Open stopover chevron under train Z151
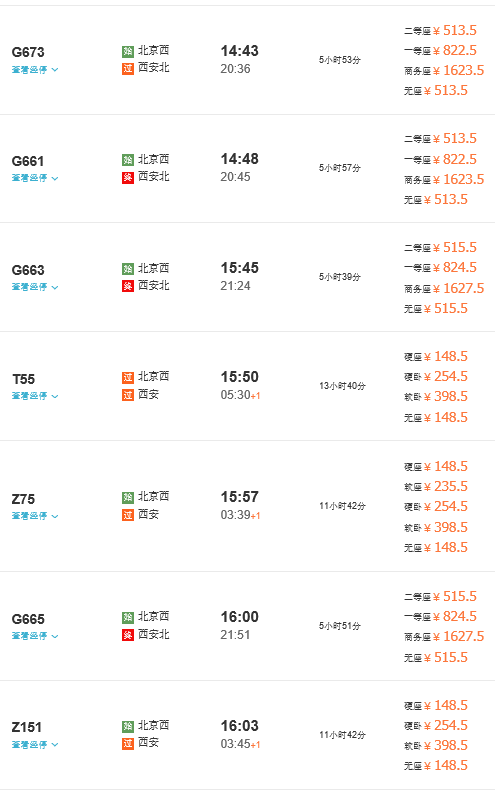 [55, 744]
